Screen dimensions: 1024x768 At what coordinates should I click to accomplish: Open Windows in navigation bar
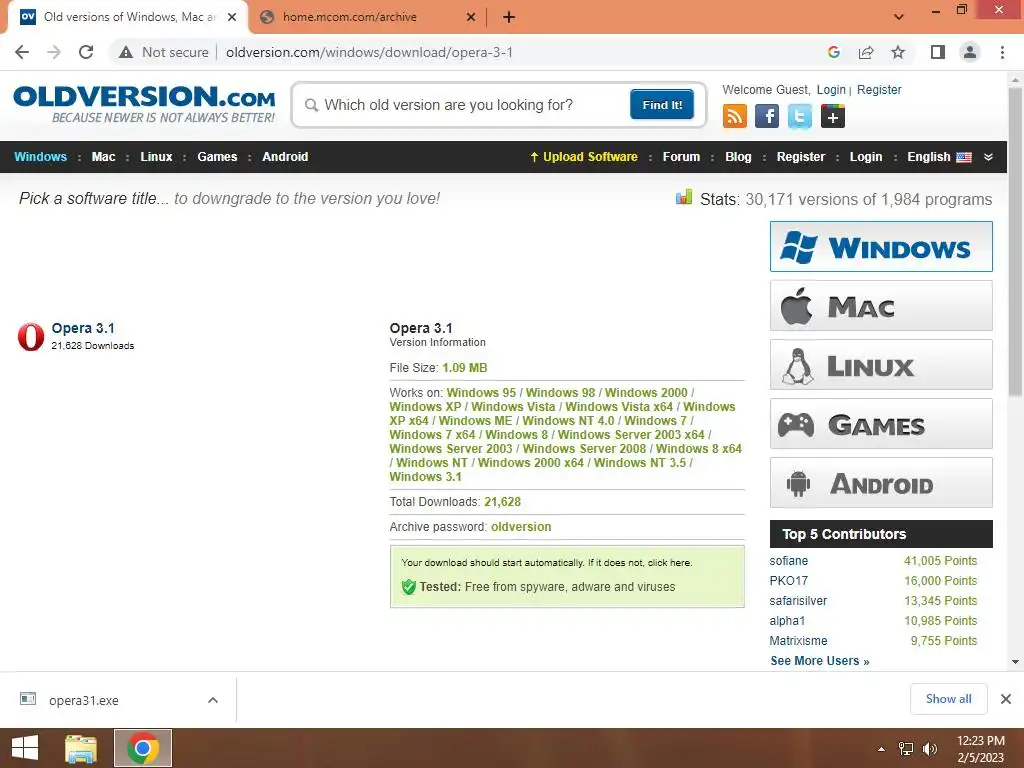pyautogui.click(x=40, y=157)
